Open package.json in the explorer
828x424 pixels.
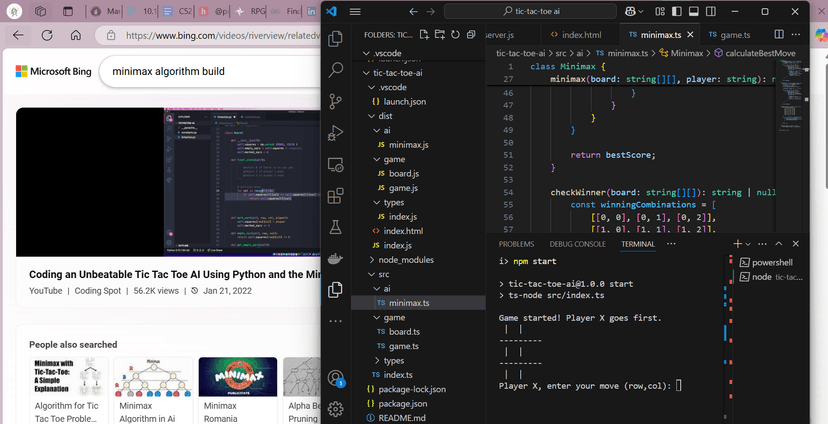[x=403, y=403]
